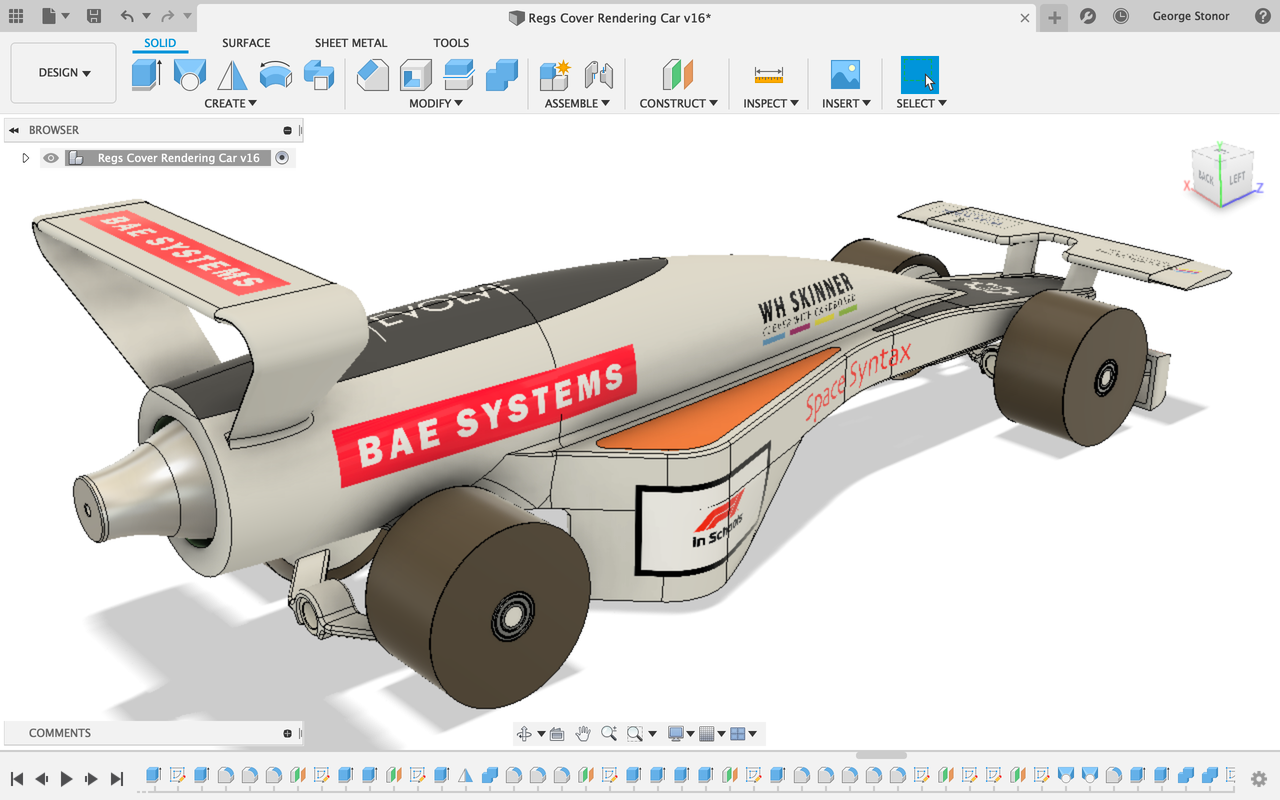Click the extensions icon beside new tab button
The image size is (1280, 800).
point(1088,17)
